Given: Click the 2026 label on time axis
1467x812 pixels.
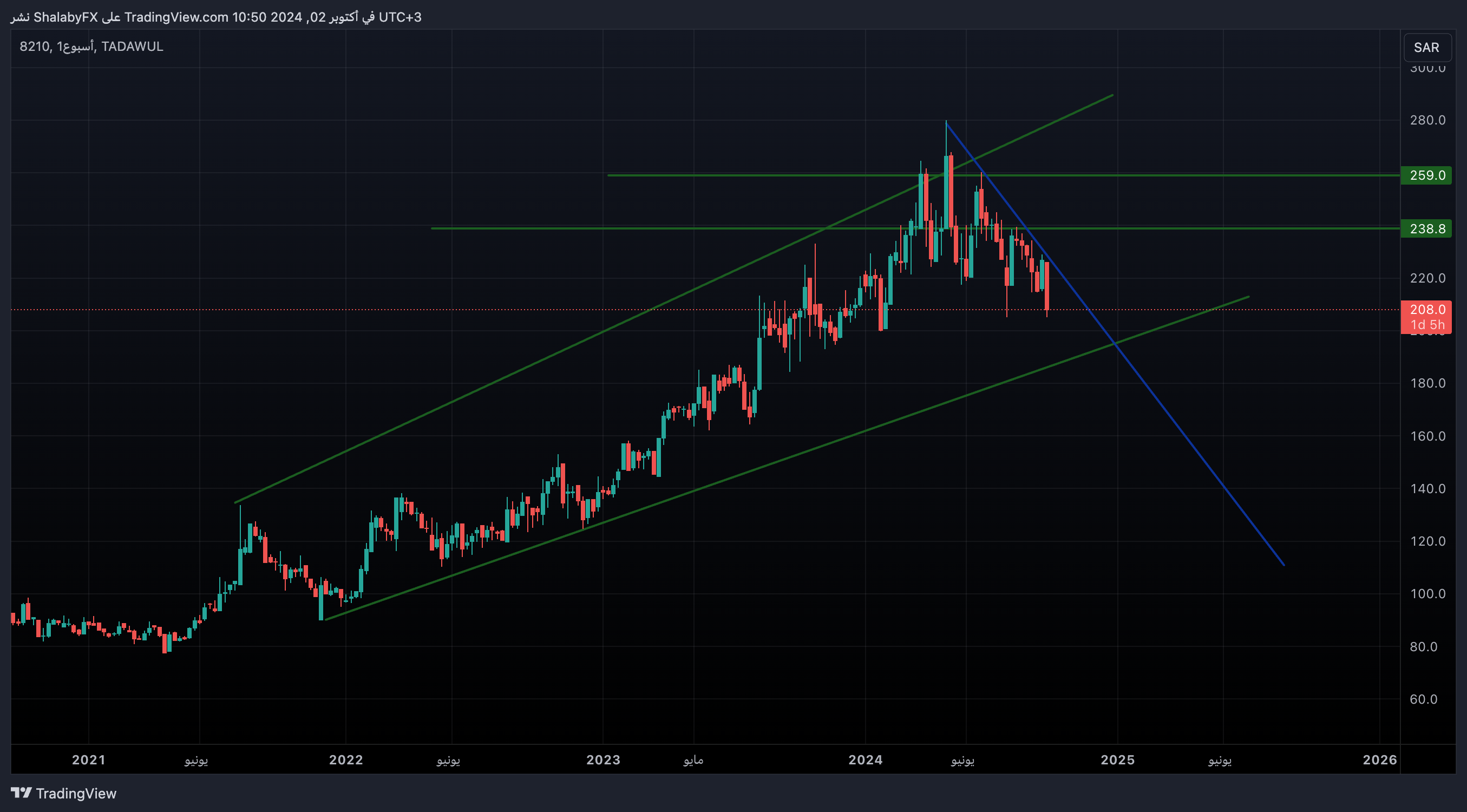Looking at the screenshot, I should click(x=1379, y=759).
